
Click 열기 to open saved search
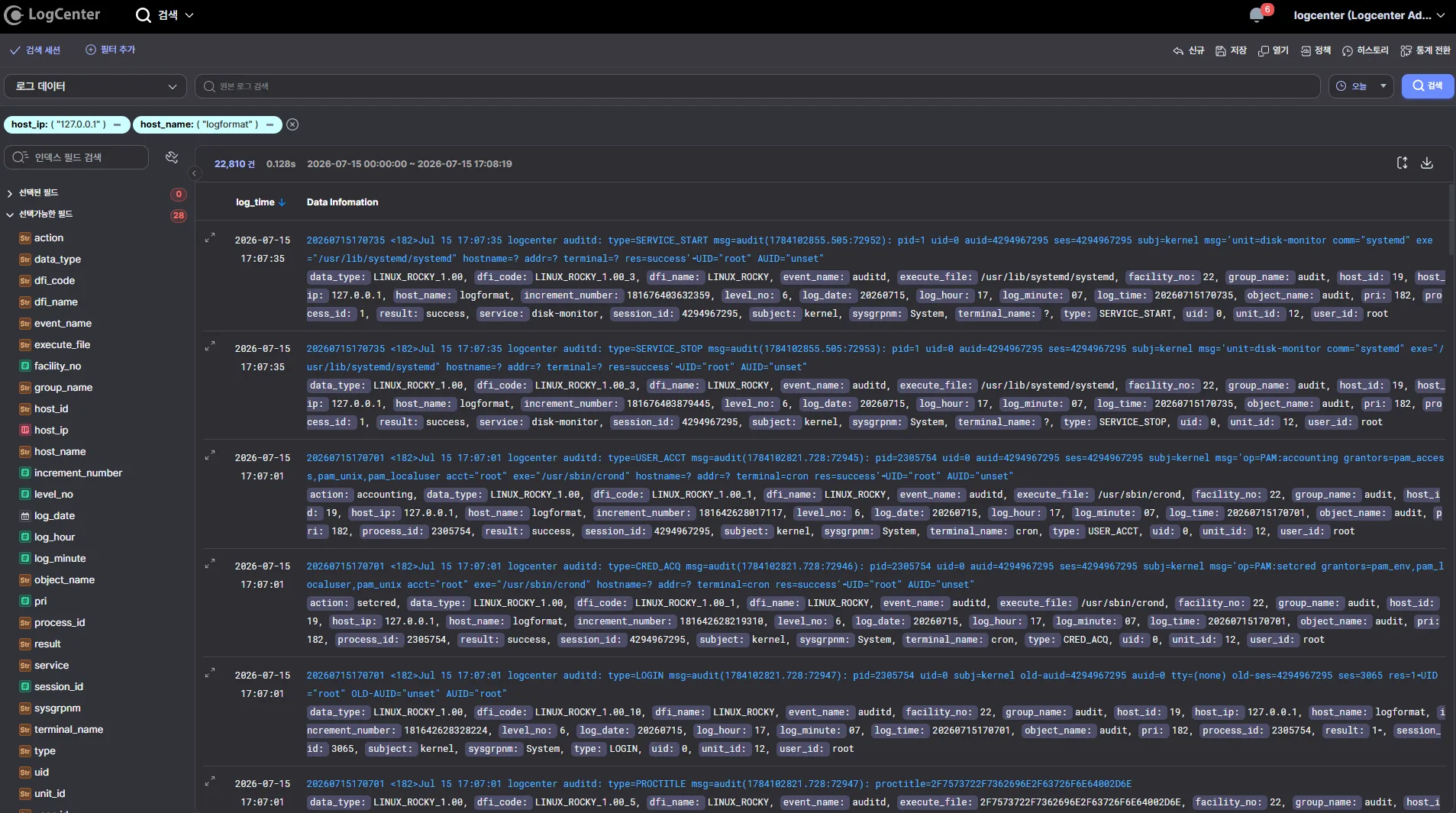tap(1274, 50)
